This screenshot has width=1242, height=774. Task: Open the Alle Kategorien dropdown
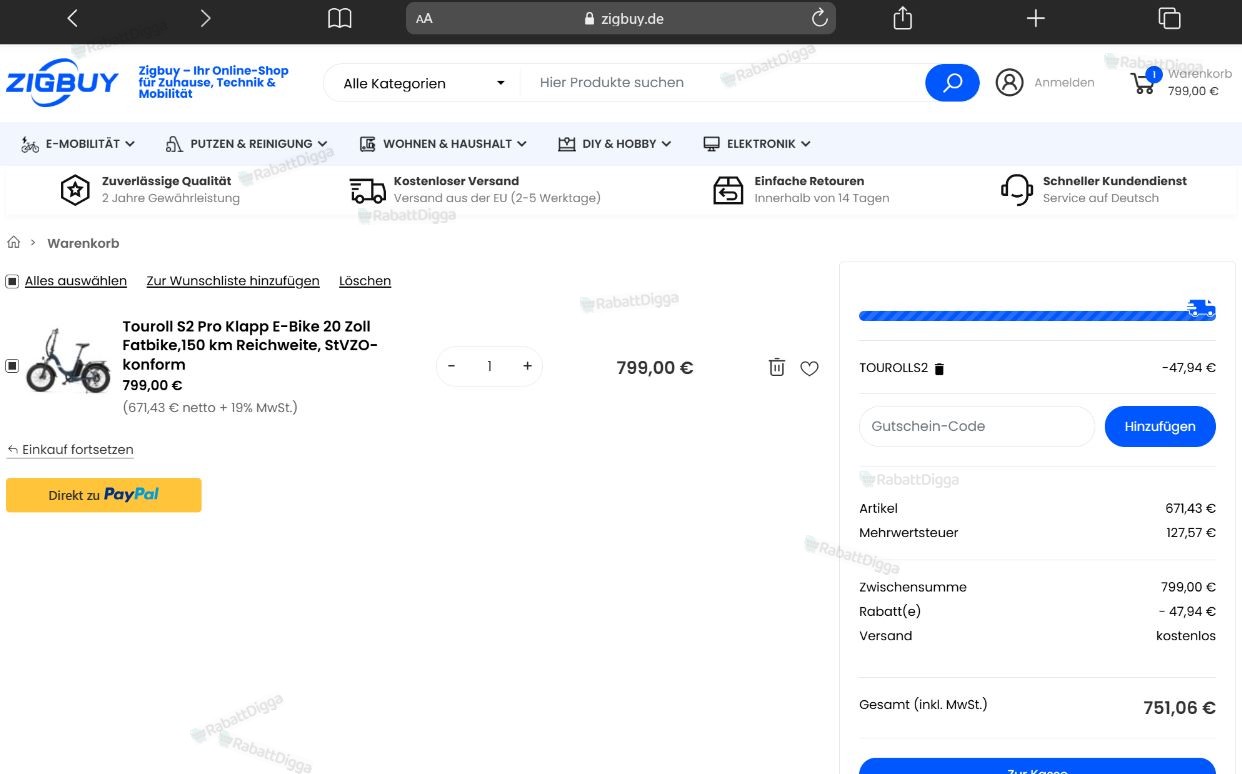point(423,83)
